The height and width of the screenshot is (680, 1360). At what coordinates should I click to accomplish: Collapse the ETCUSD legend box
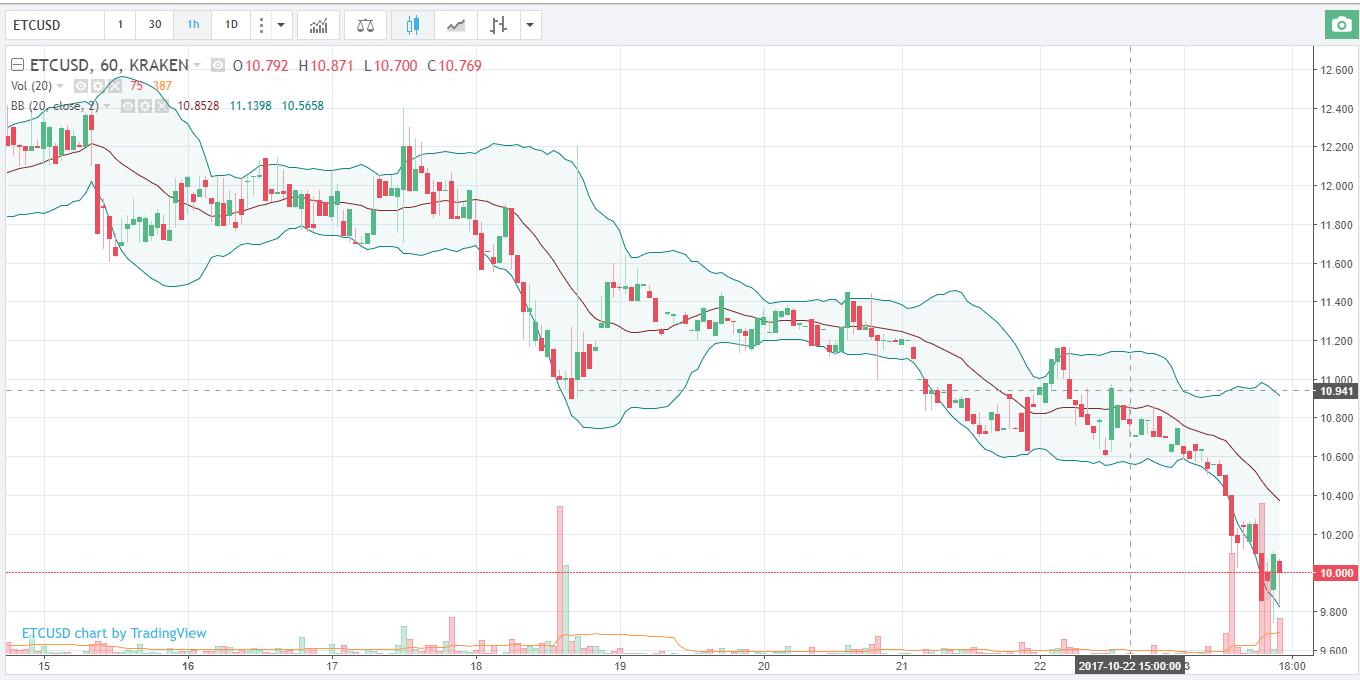17,66
